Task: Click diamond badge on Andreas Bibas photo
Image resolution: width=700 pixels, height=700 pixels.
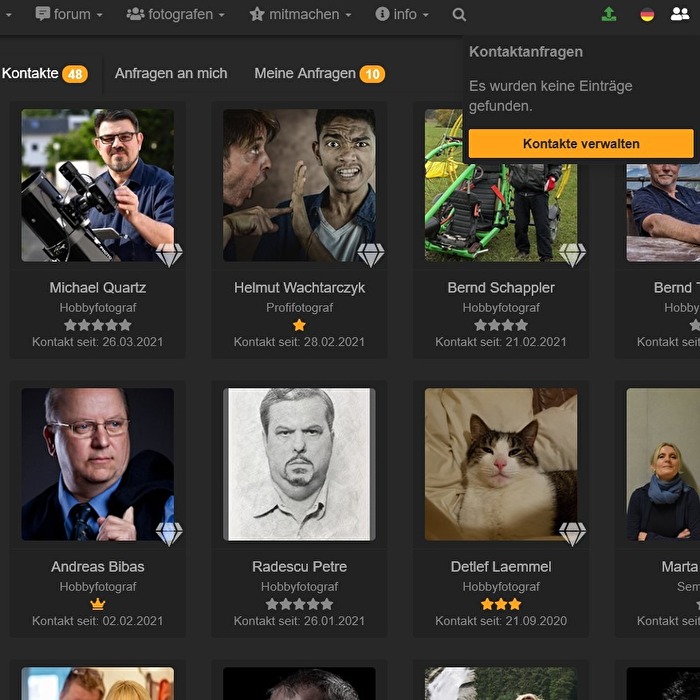Action: [169, 534]
